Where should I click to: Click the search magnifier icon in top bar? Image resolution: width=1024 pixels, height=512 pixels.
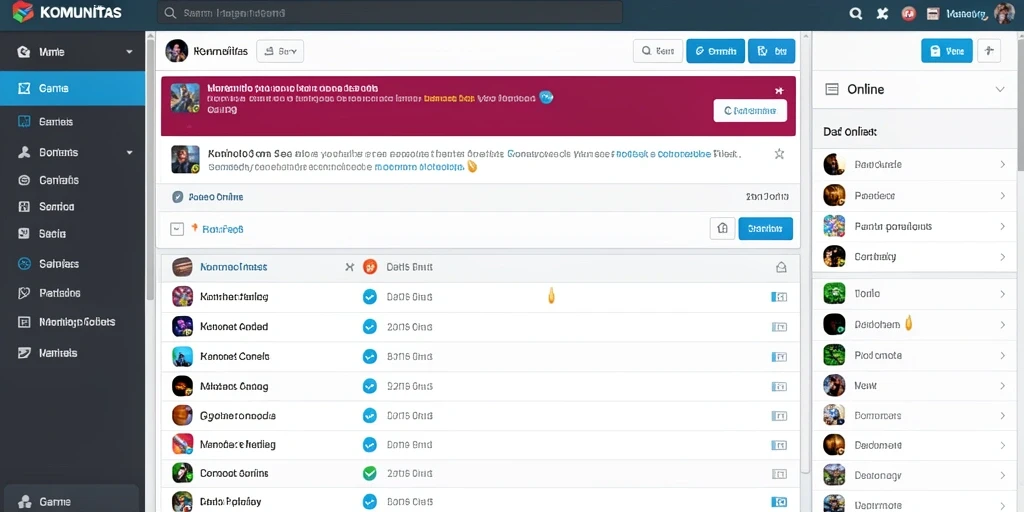pyautogui.click(x=856, y=14)
